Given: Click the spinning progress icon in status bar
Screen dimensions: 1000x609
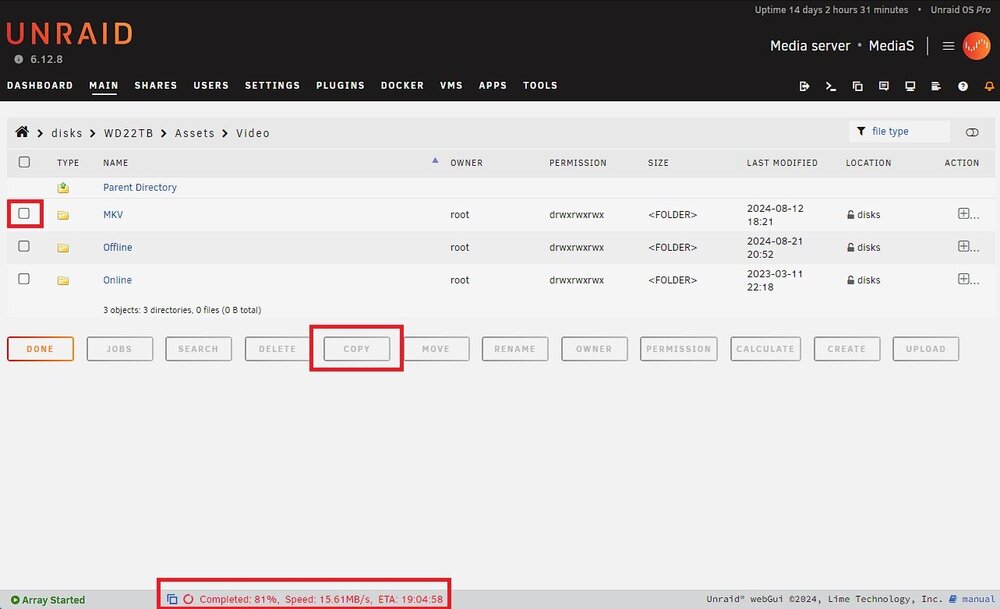Looking at the screenshot, I should coord(188,599).
